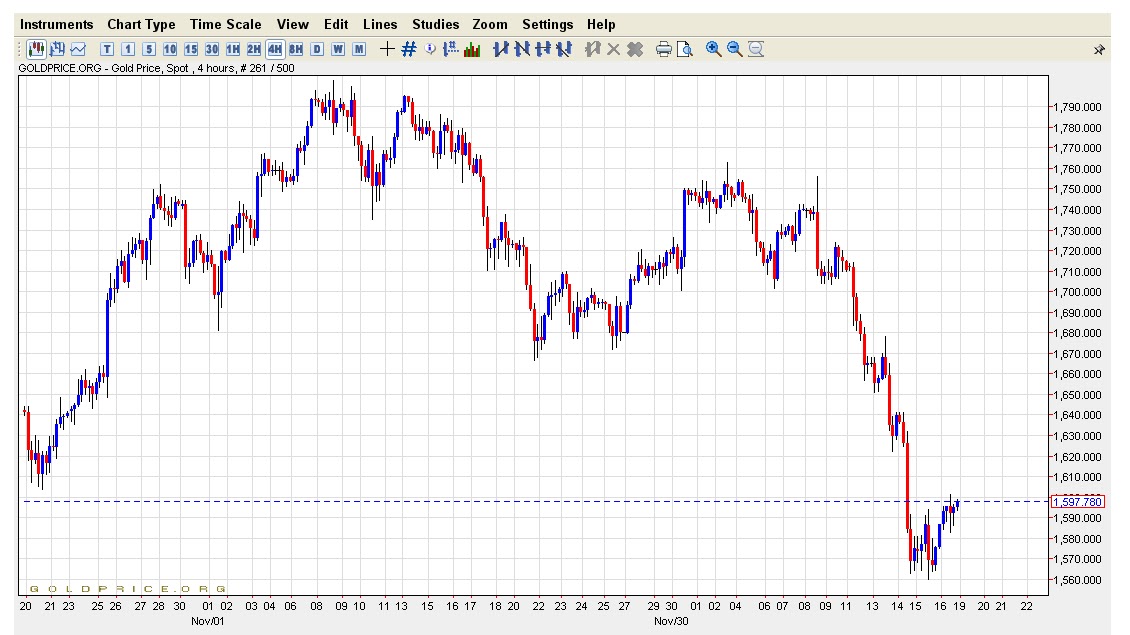1130x635 pixels.
Task: Open the Instruments menu
Action: (56, 25)
